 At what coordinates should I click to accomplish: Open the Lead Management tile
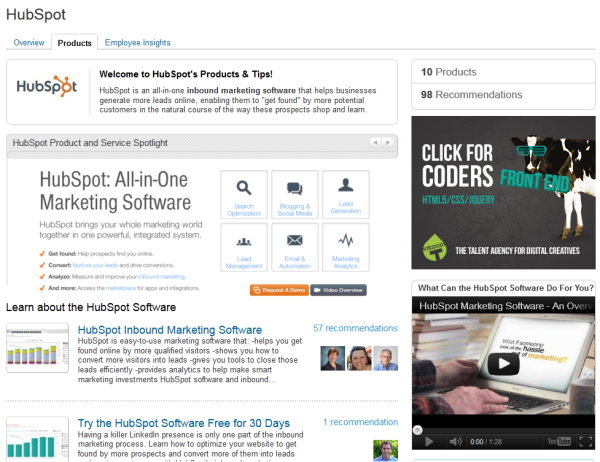click(x=244, y=248)
